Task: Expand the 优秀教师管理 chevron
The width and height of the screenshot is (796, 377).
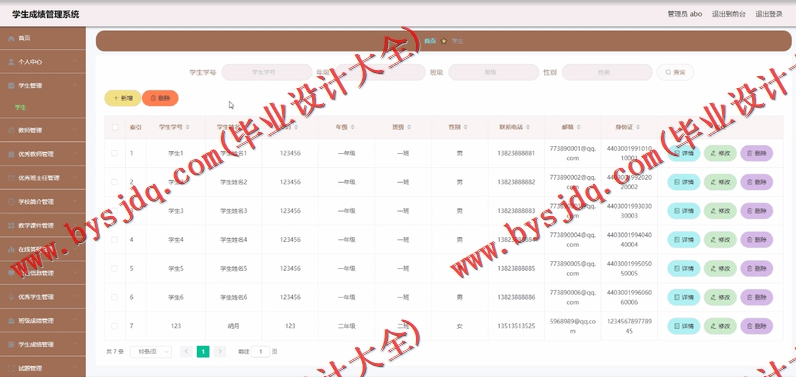Action: (75, 154)
